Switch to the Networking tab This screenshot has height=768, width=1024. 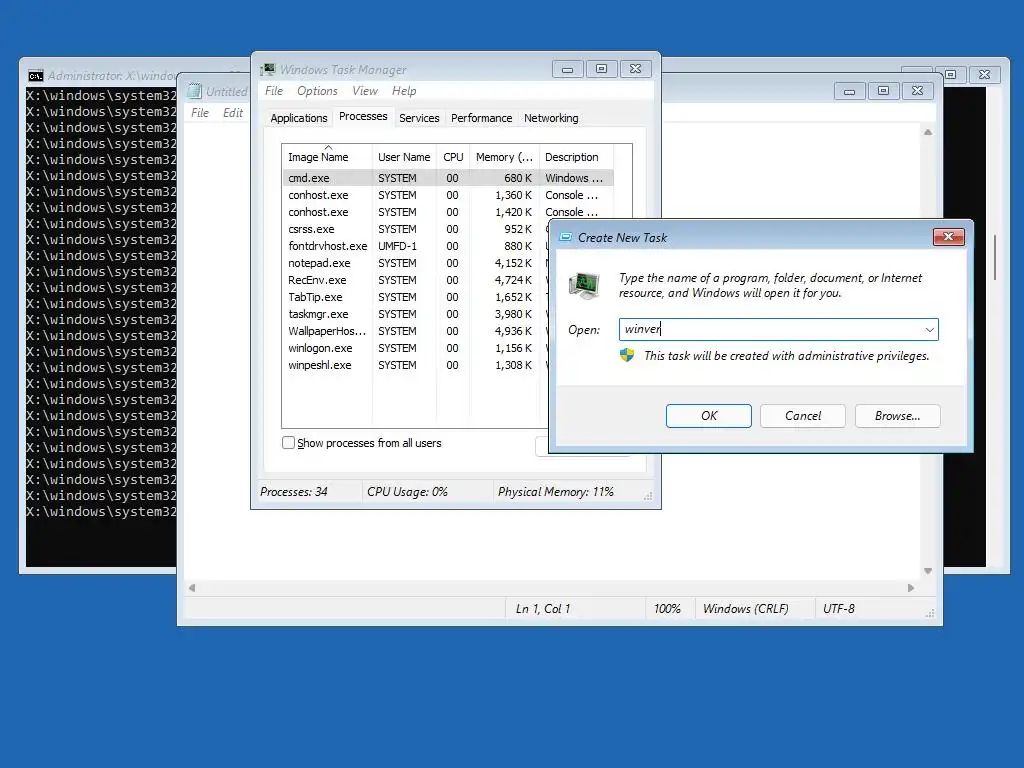551,118
